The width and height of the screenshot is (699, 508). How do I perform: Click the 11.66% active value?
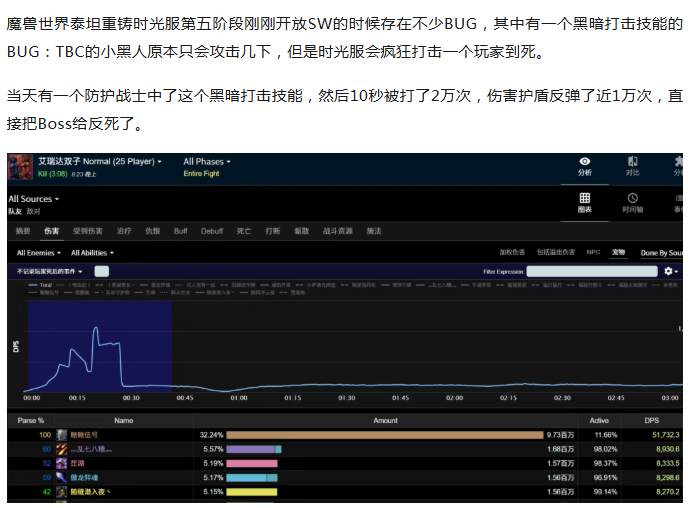[x=605, y=435]
